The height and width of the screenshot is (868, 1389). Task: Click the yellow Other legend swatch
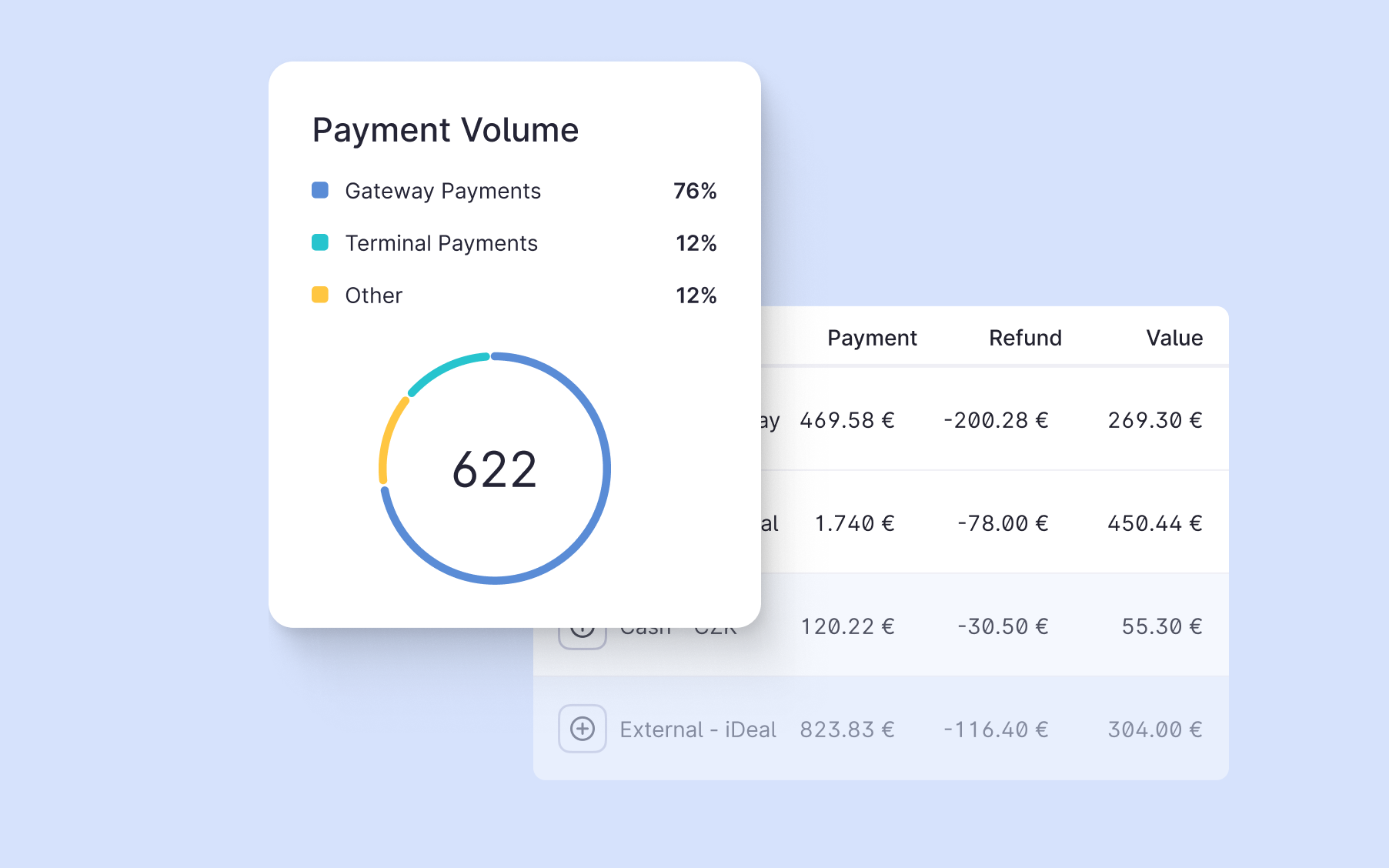point(320,295)
